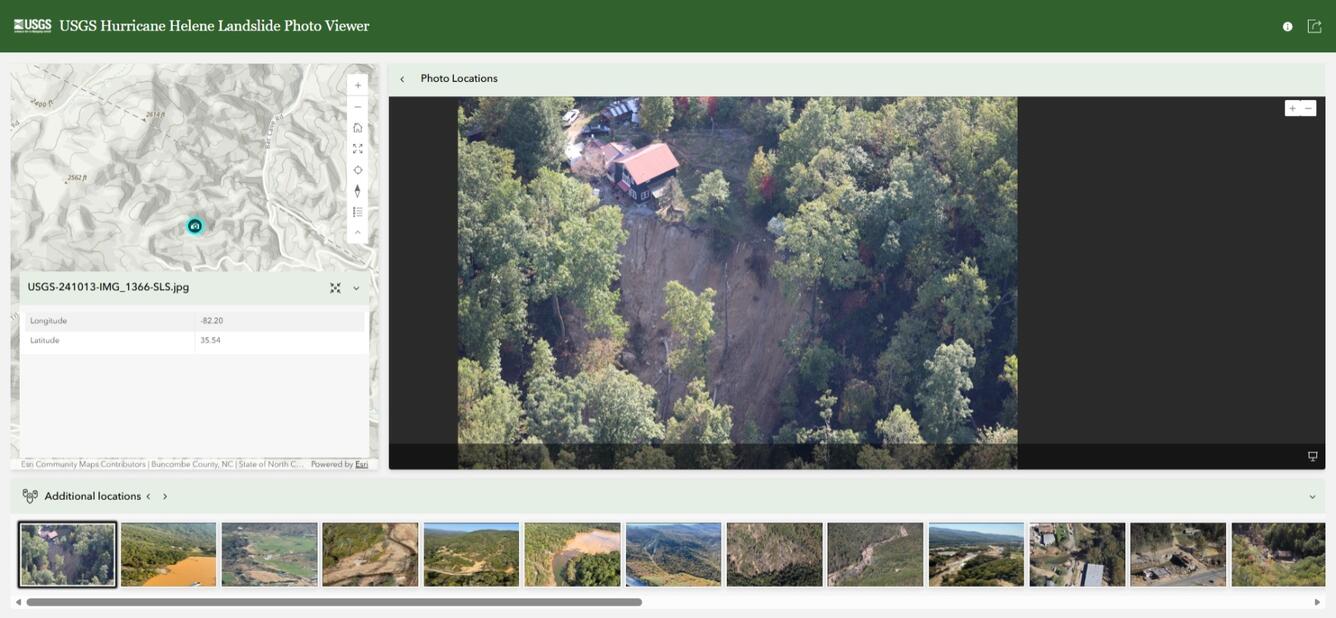Collapse the Additional locations panel
The width and height of the screenshot is (1336, 618).
(1312, 497)
